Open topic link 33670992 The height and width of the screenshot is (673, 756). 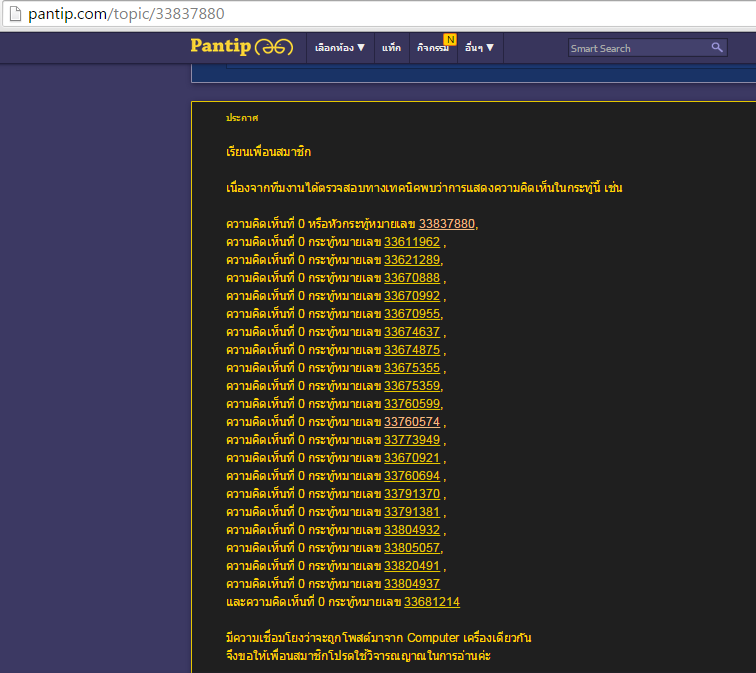pyautogui.click(x=412, y=296)
